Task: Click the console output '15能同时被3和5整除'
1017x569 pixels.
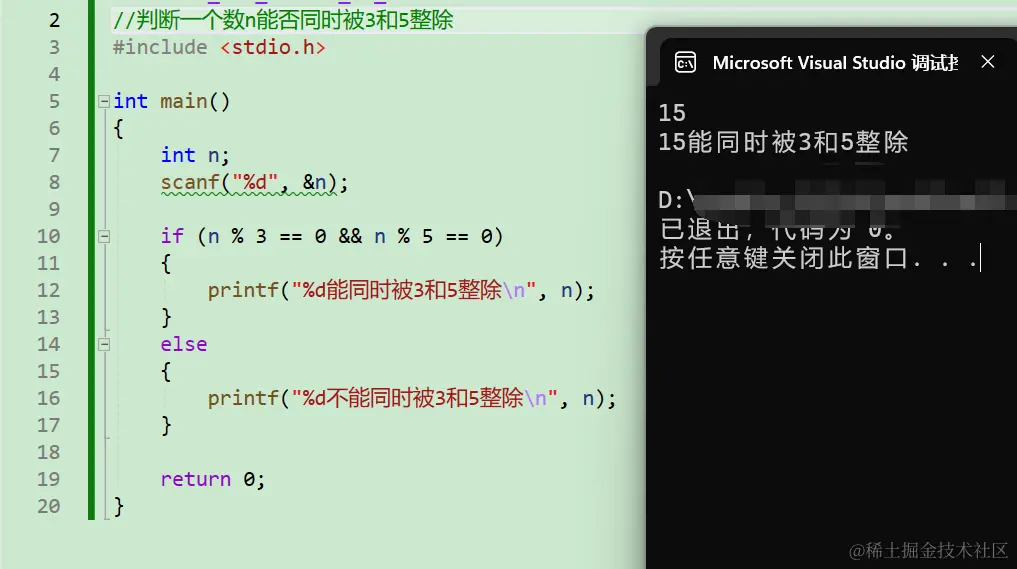Action: (784, 142)
